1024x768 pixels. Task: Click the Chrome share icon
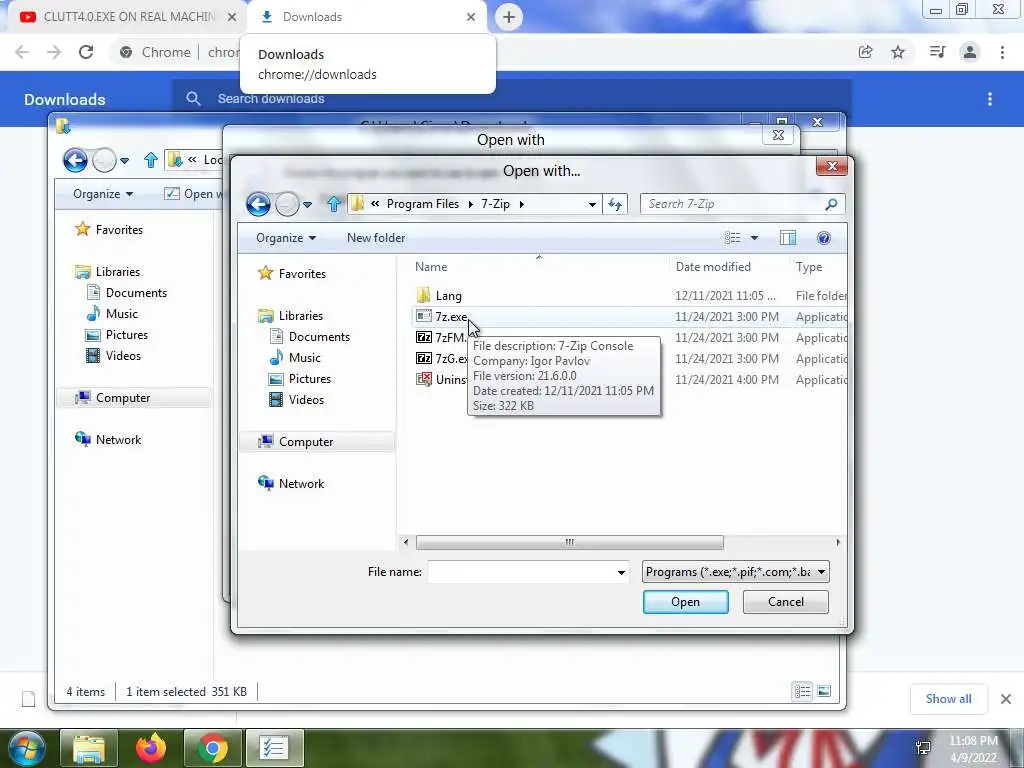(865, 52)
